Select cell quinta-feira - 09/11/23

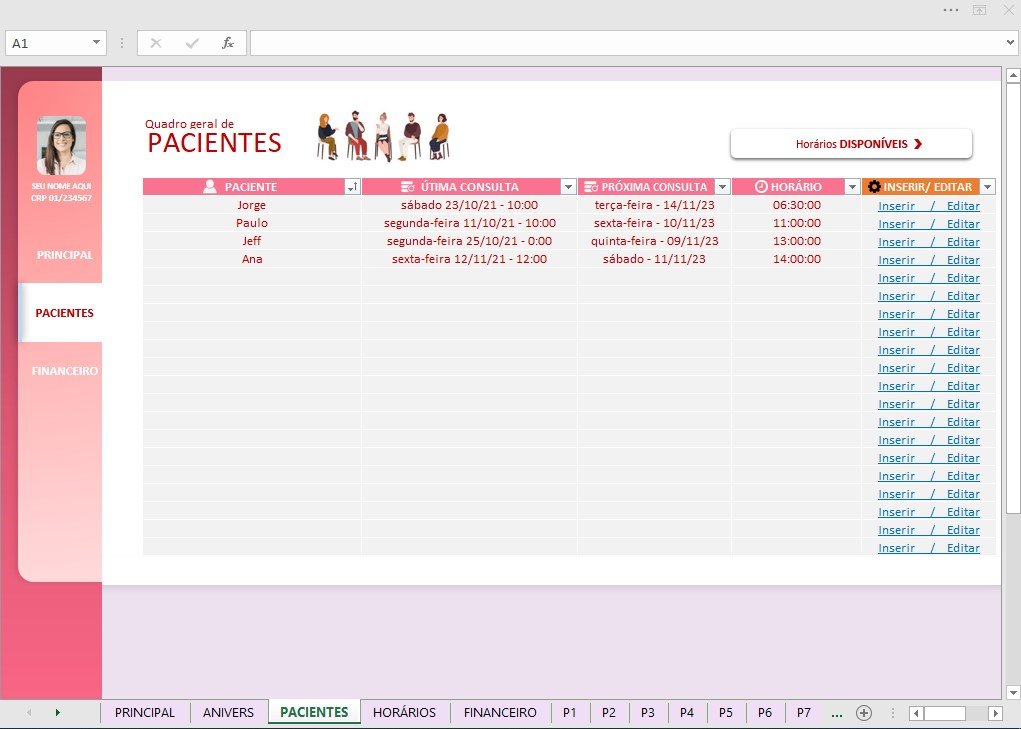click(x=654, y=241)
